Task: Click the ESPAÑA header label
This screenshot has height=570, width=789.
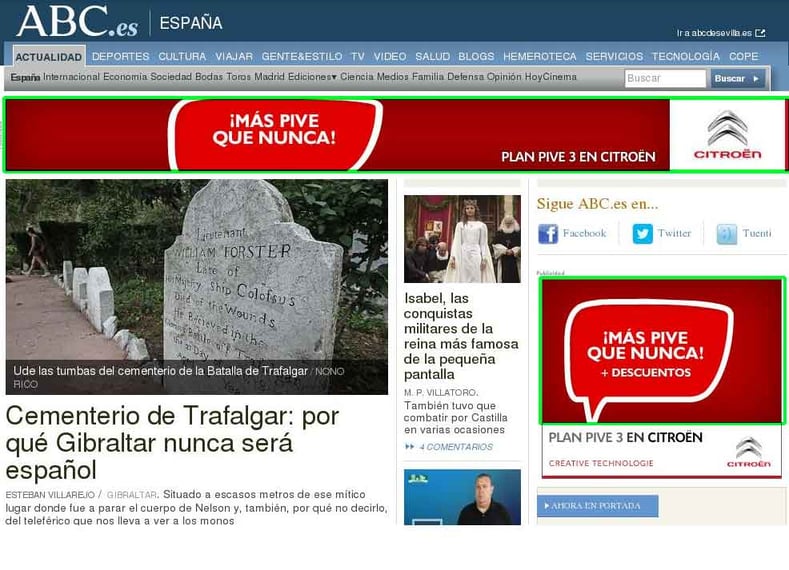Action: [191, 23]
